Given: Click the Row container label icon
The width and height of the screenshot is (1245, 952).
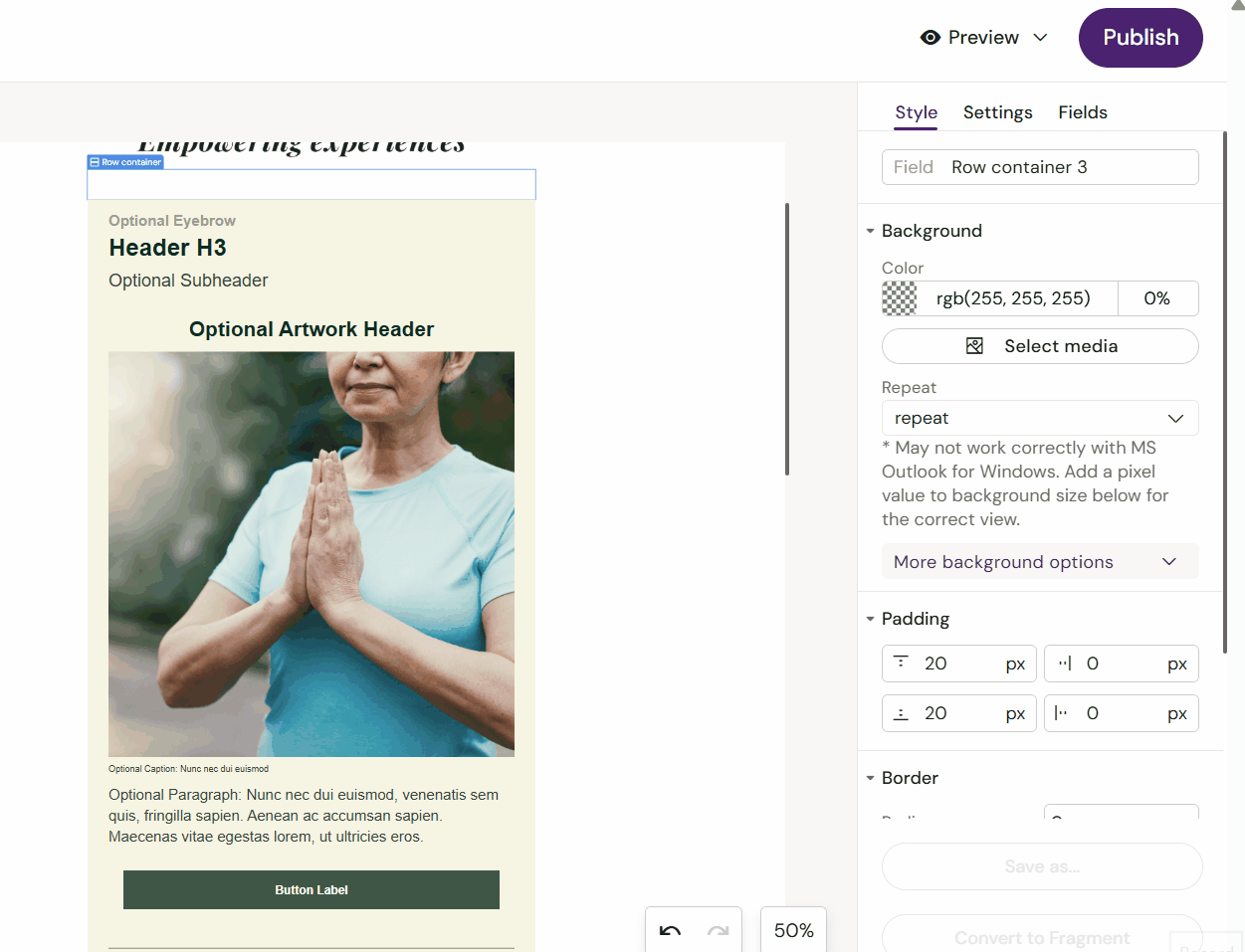Looking at the screenshot, I should tap(95, 162).
